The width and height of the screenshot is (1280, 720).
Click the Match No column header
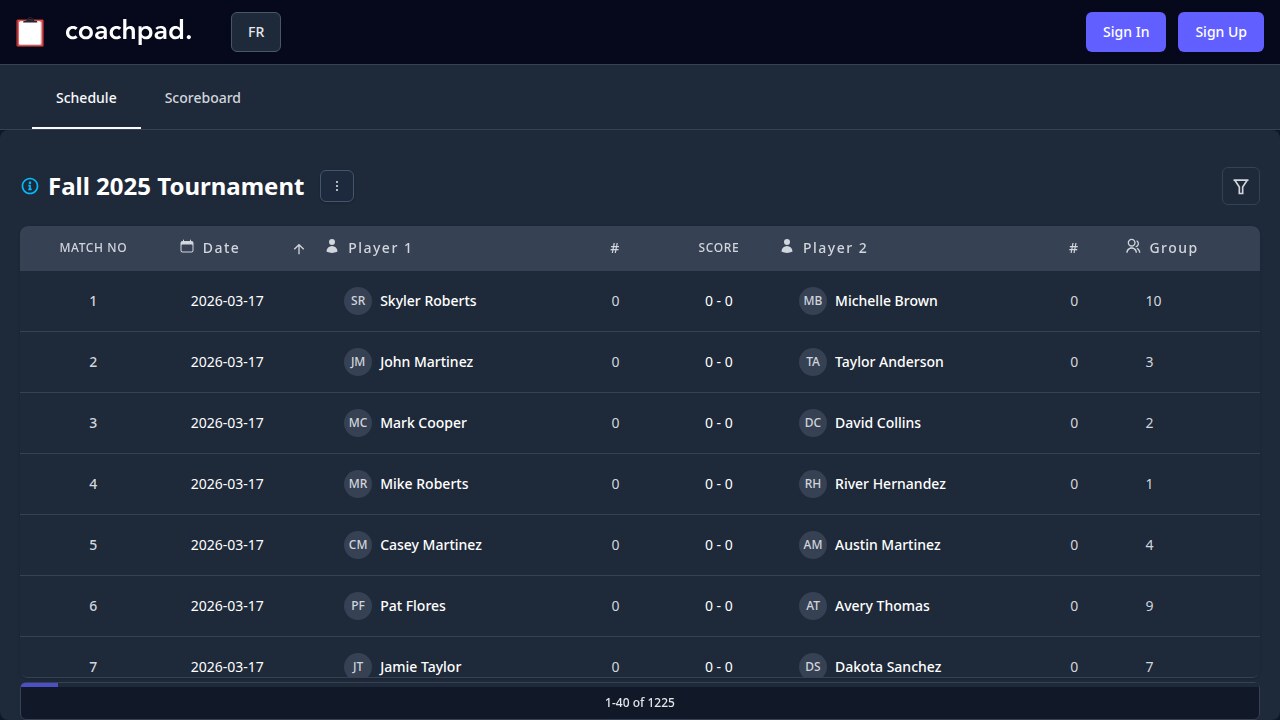(x=93, y=247)
